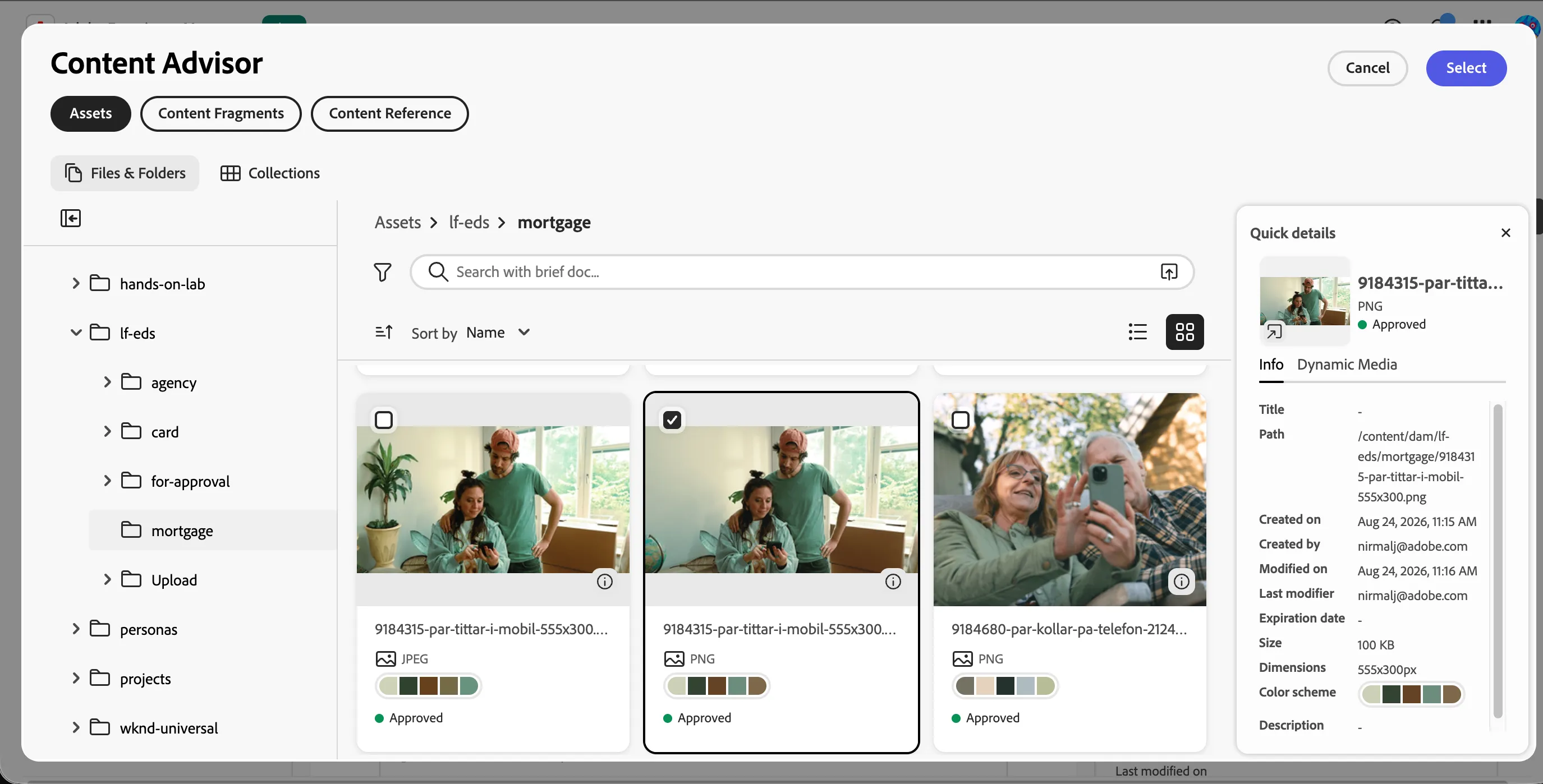1543x784 pixels.
Task: Open the Content Fragments tab
Action: [x=221, y=114]
